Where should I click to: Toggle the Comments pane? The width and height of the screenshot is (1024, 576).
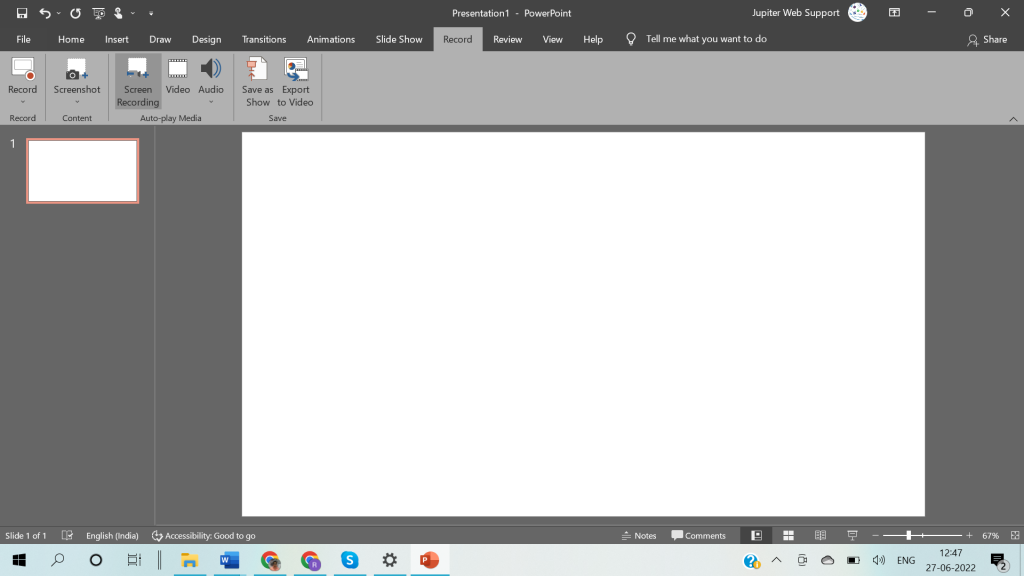698,536
